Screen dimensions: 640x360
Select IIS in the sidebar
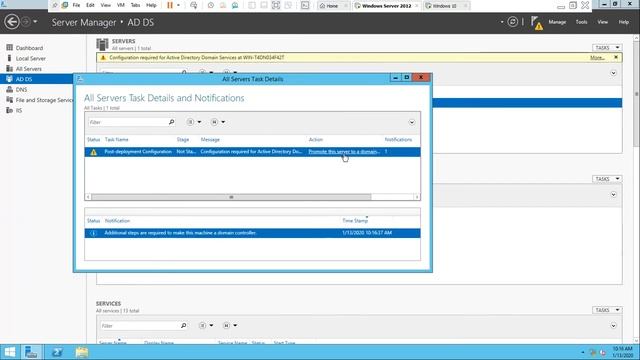[x=19, y=110]
